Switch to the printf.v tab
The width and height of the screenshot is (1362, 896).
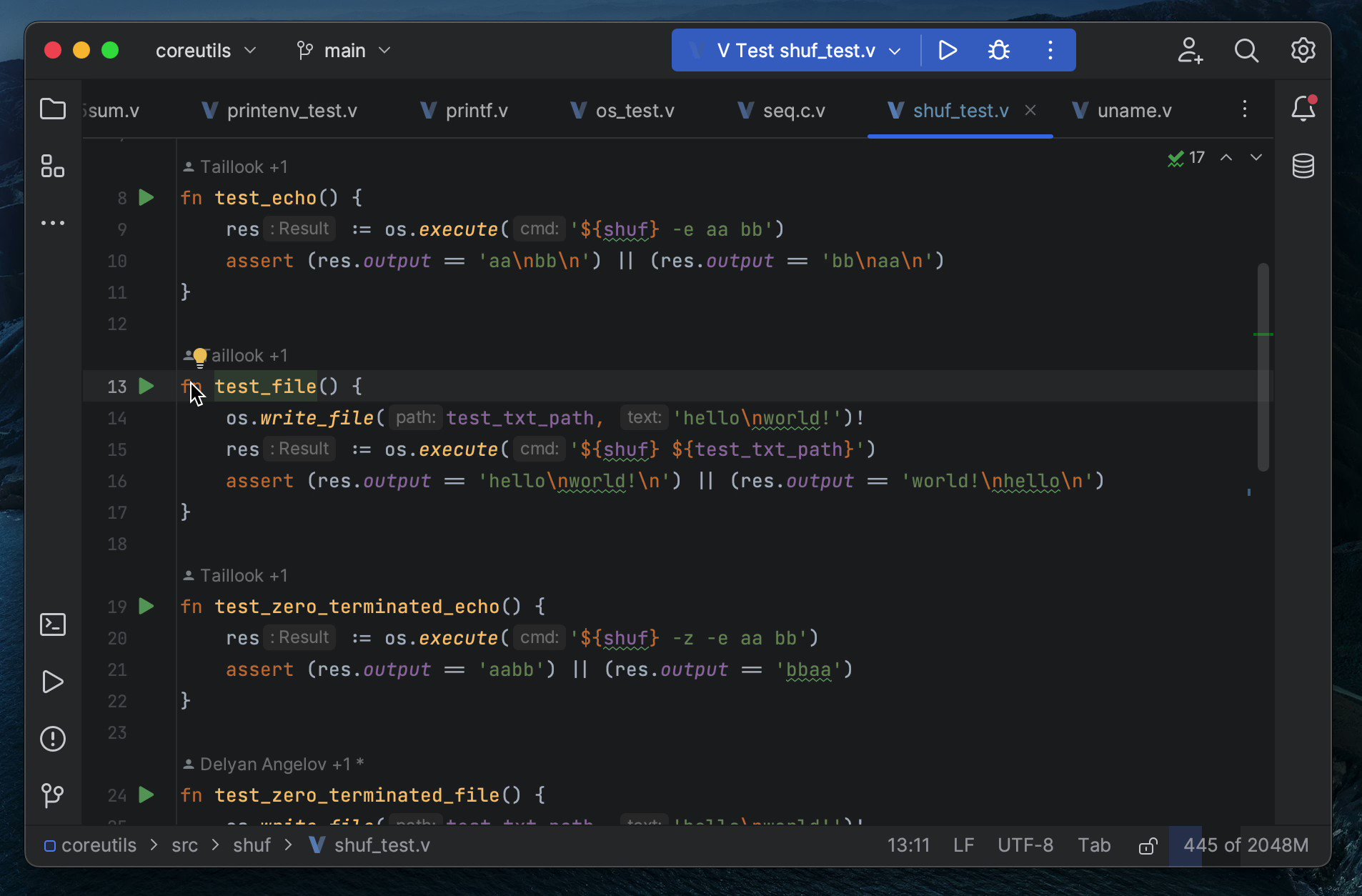pyautogui.click(x=475, y=110)
